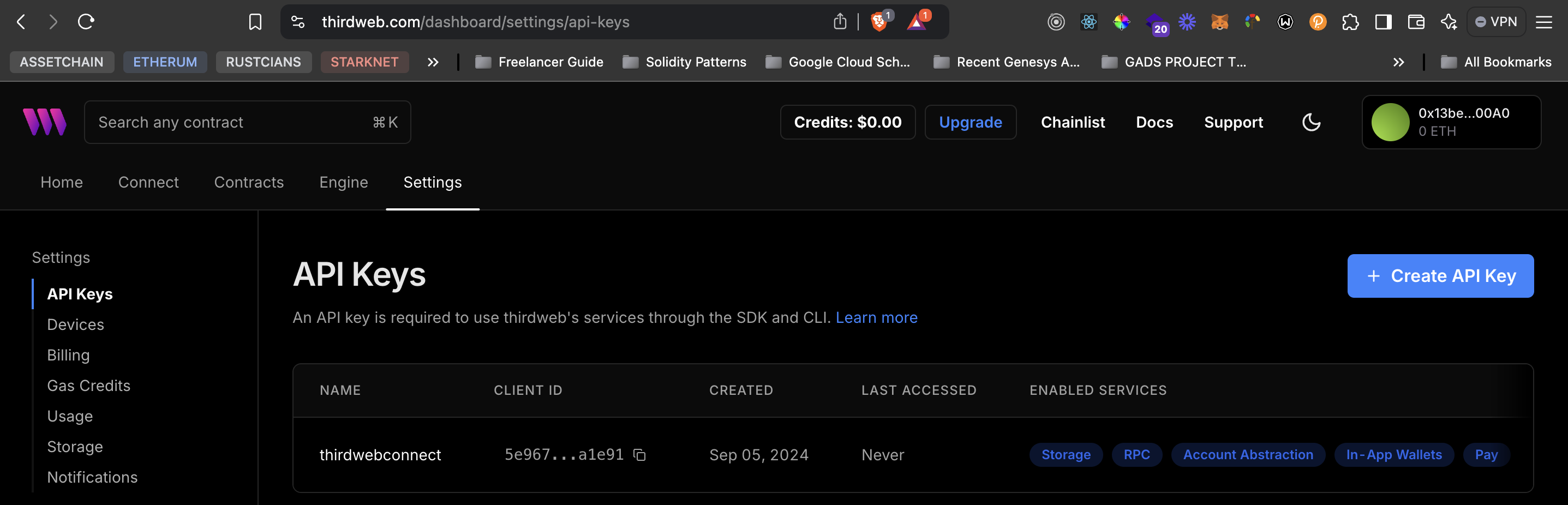The image size is (1568, 505).
Task: Open wallet account 0x13be...00A0 menu
Action: click(x=1451, y=122)
